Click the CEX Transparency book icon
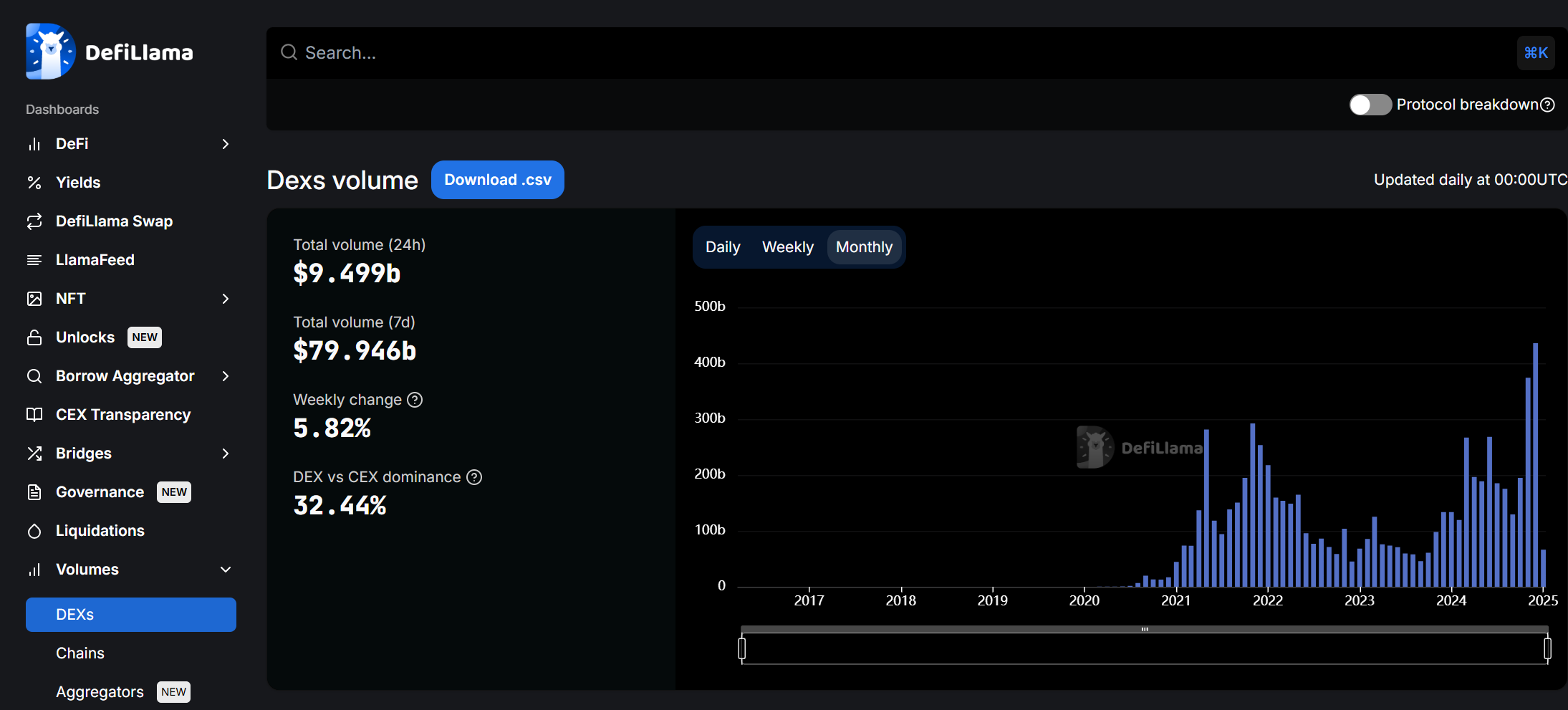The width and height of the screenshot is (1568, 710). 34,415
